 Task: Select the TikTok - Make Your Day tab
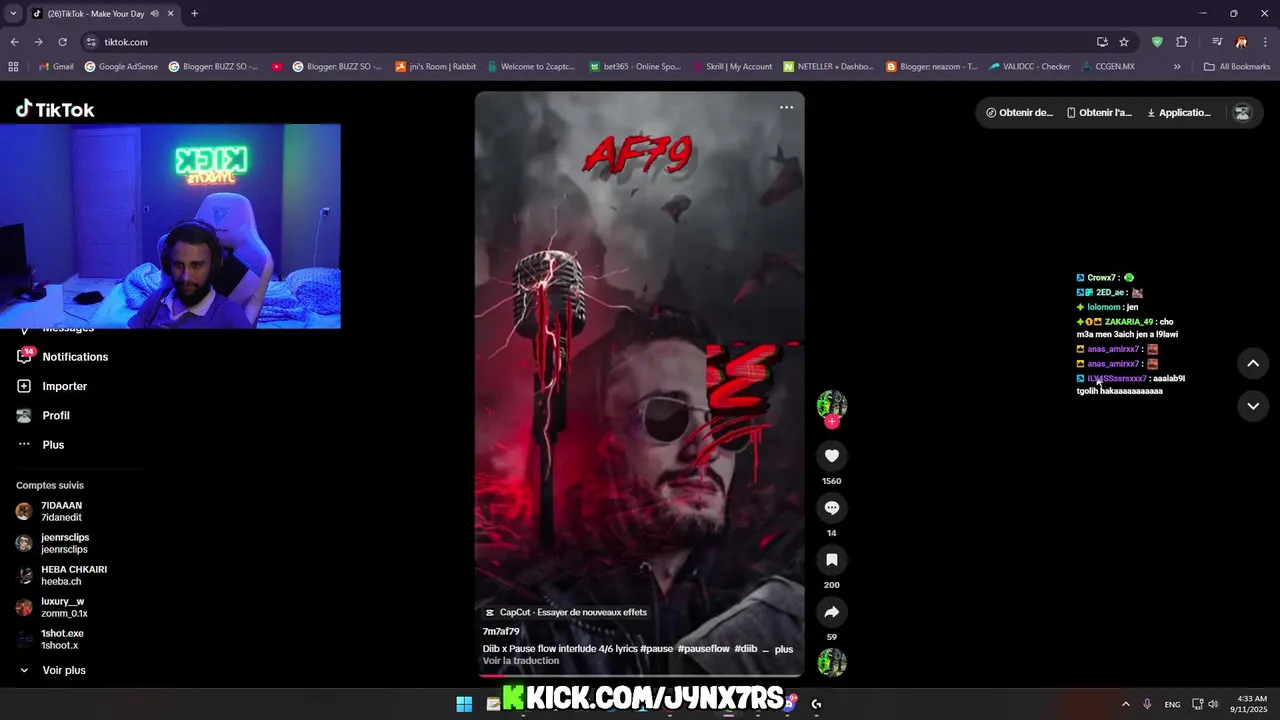coord(95,14)
